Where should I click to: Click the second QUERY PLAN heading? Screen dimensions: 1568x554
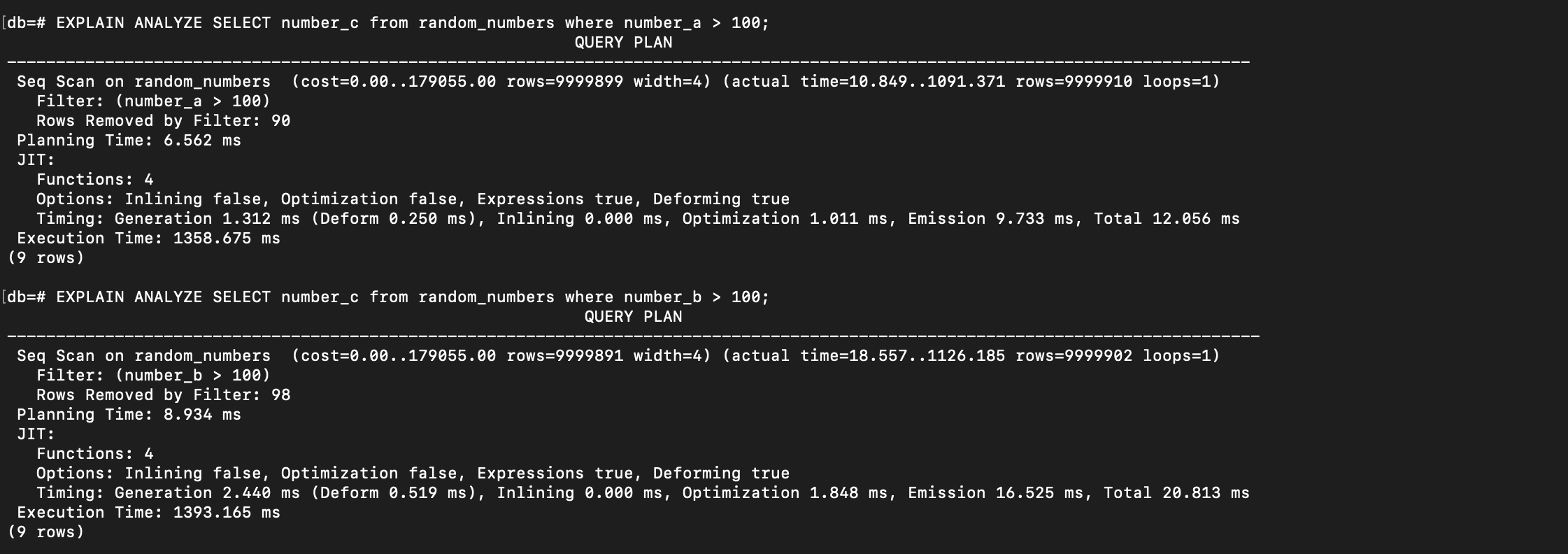pos(633,317)
